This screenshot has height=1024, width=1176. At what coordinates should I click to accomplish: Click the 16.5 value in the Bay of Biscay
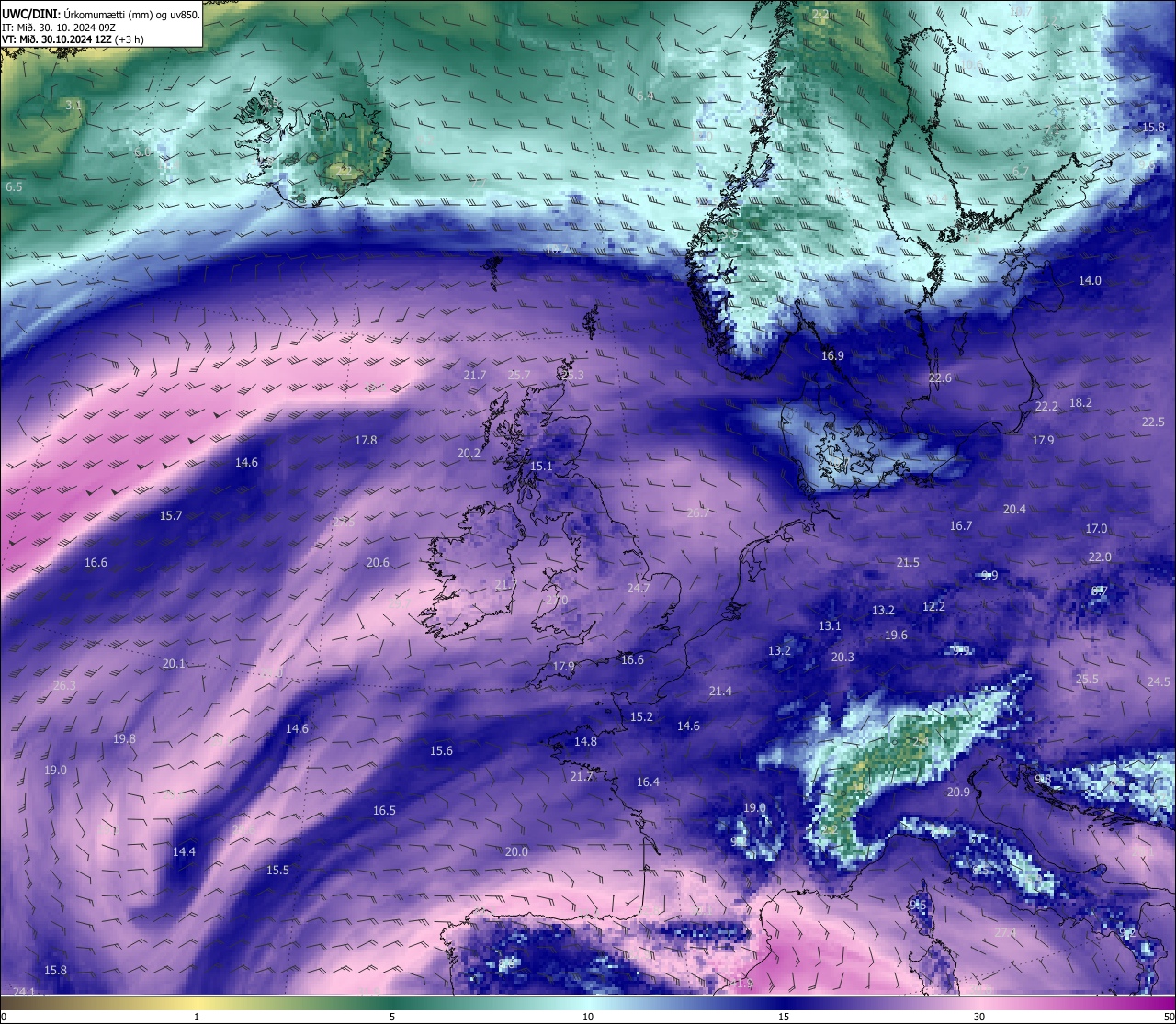coord(384,810)
